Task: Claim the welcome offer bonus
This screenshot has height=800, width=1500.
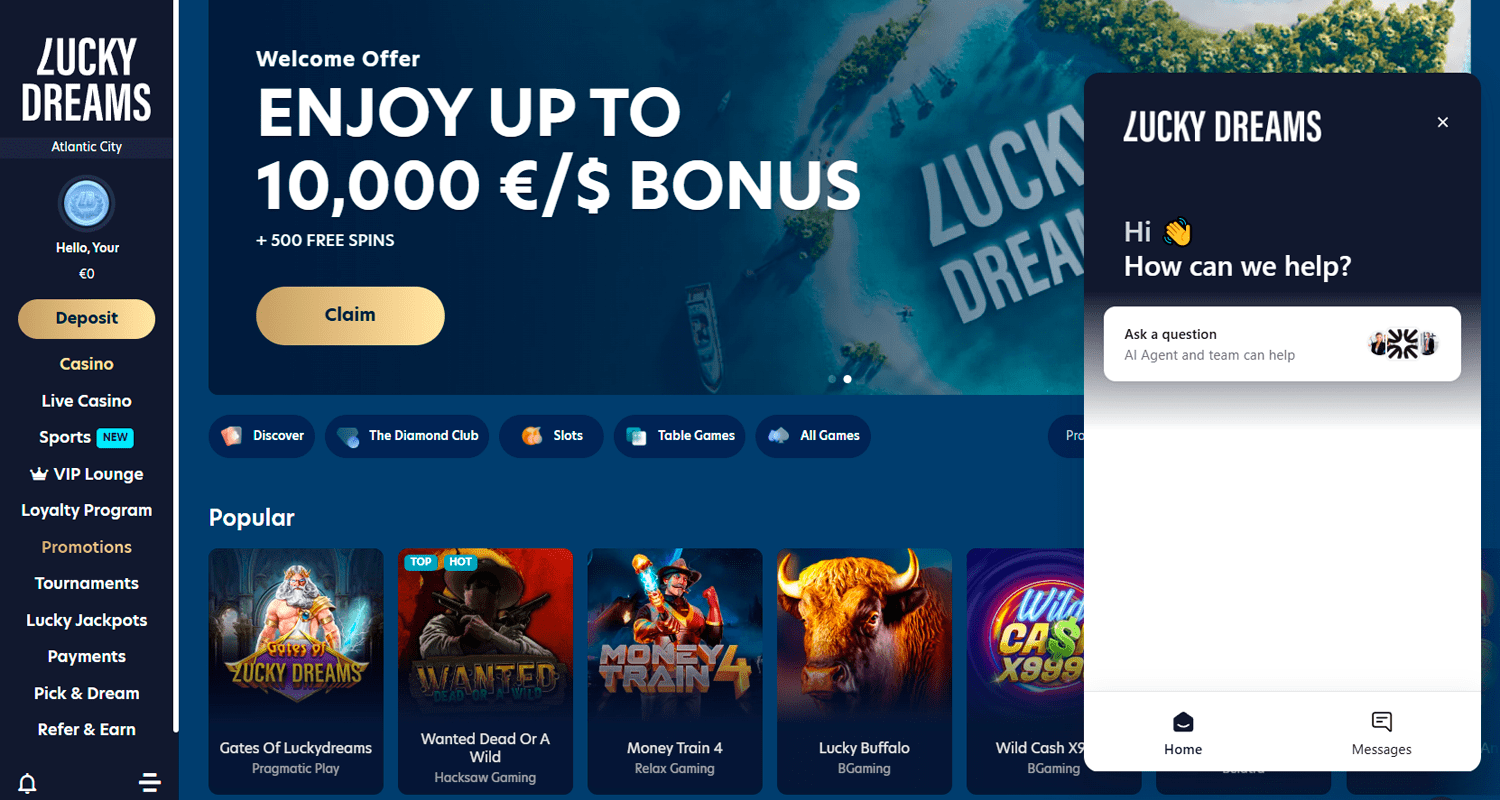Action: [350, 315]
